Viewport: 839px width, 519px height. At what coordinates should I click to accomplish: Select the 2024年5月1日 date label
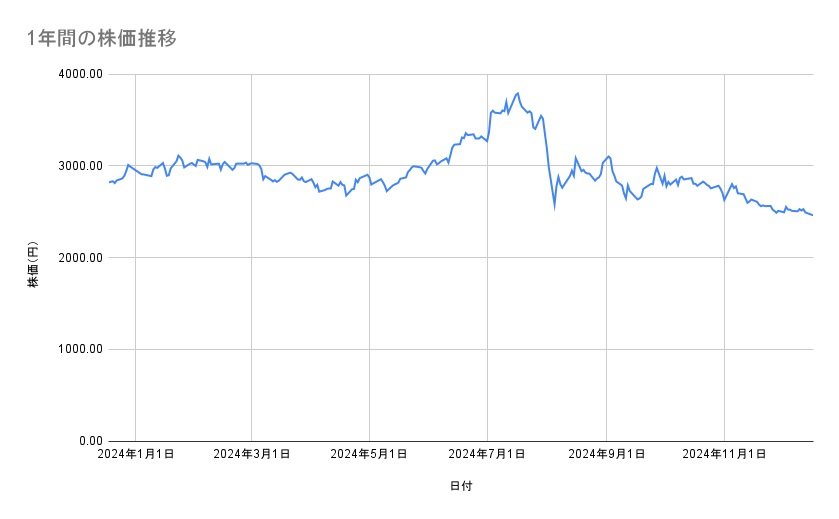pyautogui.click(x=370, y=454)
